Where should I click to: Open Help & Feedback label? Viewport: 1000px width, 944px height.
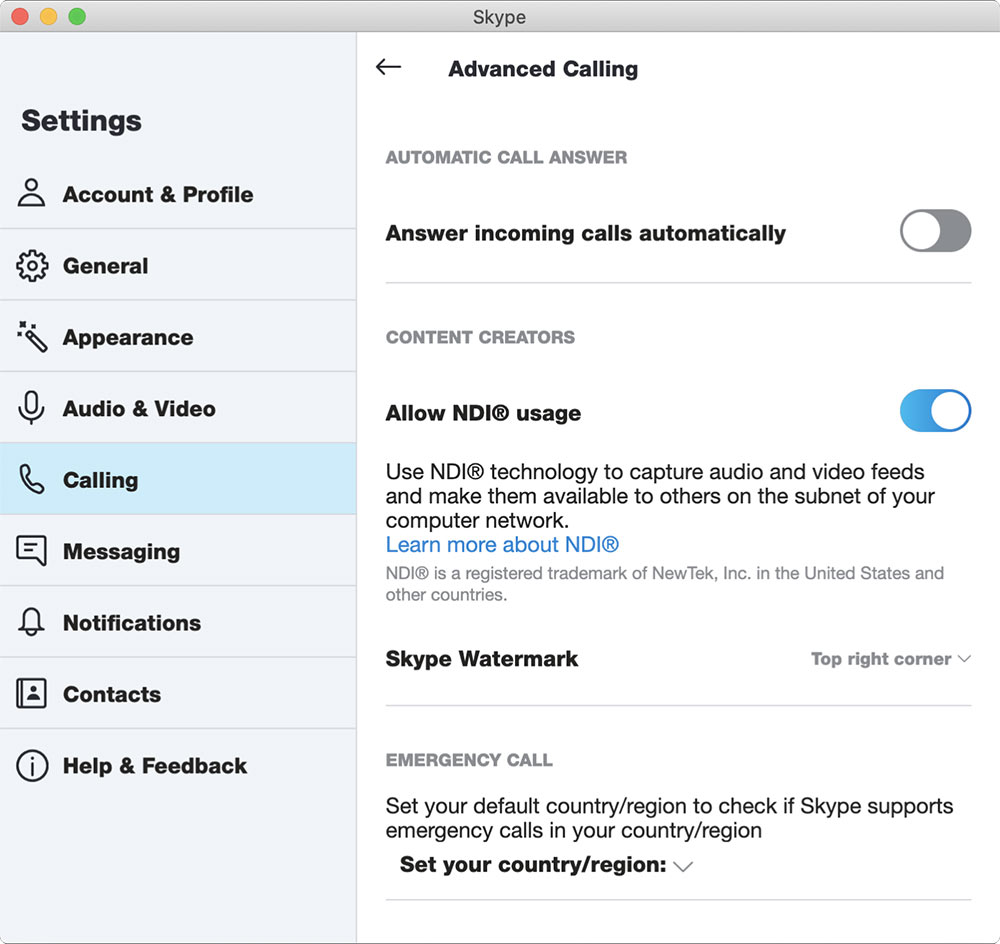click(x=155, y=765)
